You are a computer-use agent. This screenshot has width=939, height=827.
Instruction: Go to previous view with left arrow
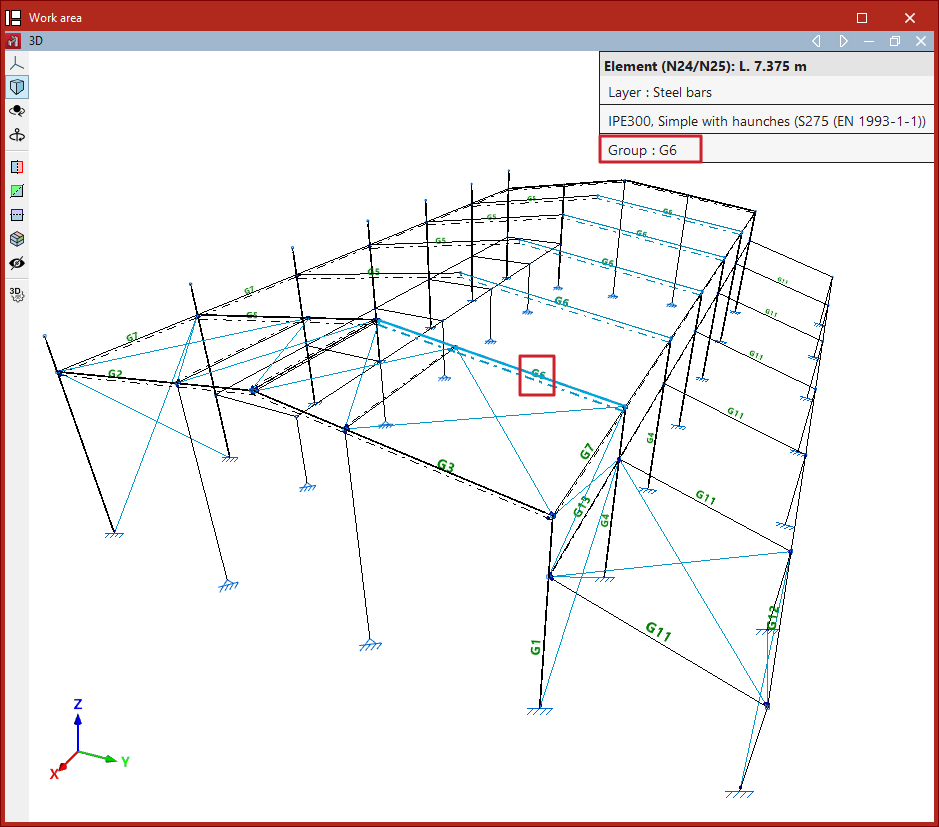coord(816,41)
